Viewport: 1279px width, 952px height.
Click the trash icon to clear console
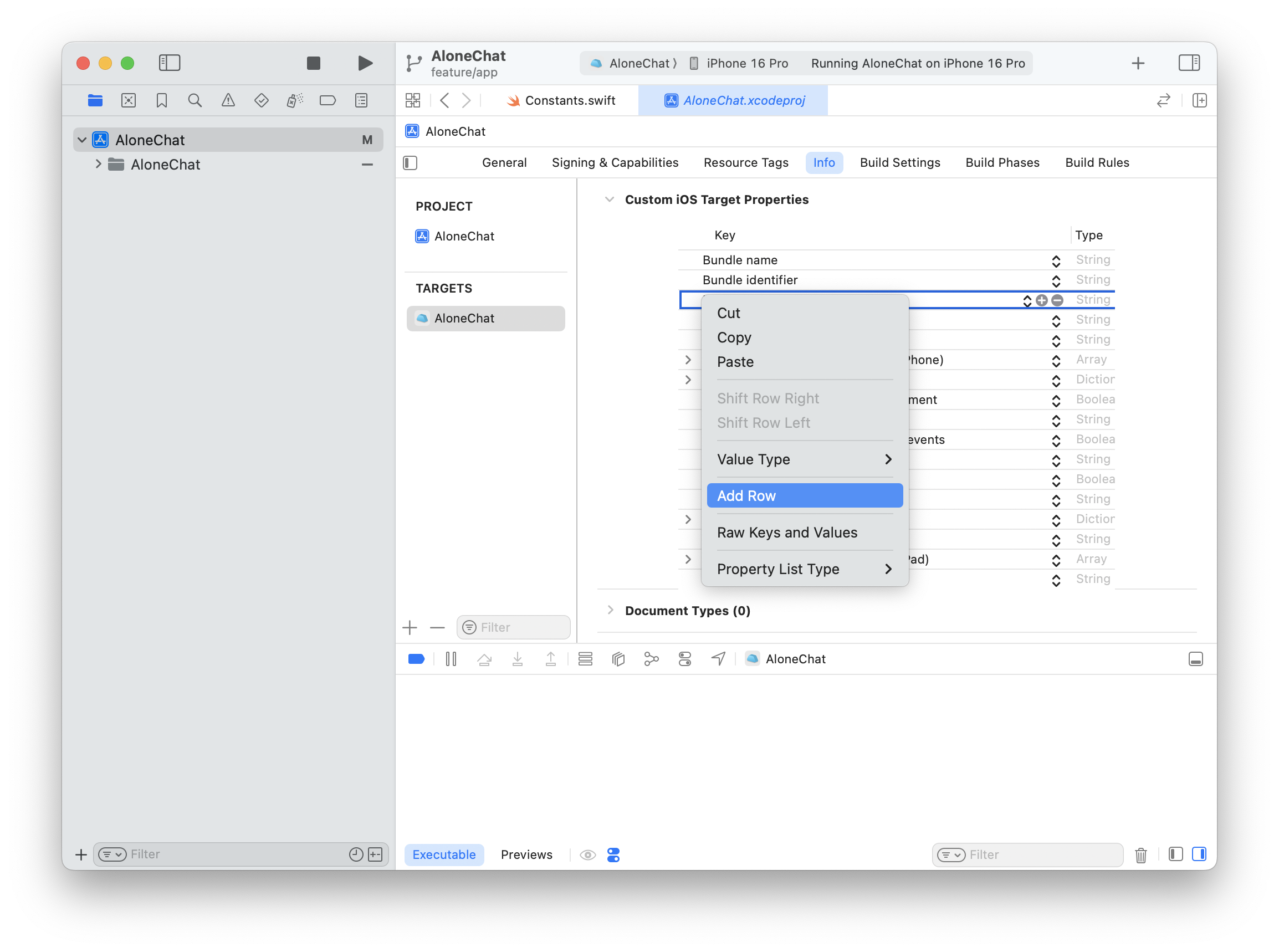pos(1140,855)
